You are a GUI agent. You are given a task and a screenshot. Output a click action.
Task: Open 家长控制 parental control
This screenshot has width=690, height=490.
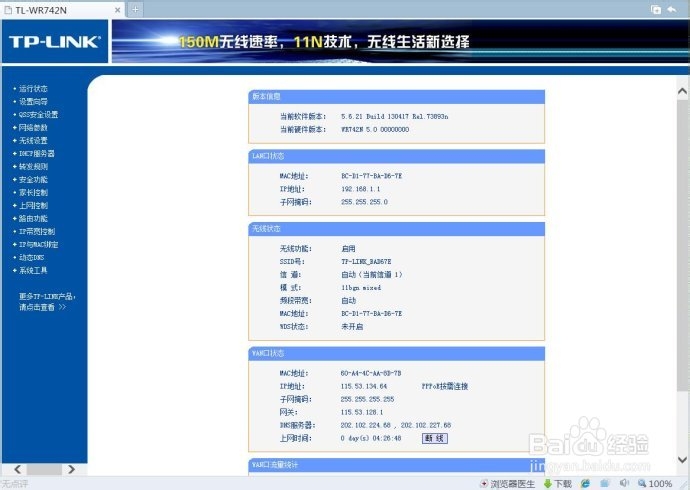[33, 193]
